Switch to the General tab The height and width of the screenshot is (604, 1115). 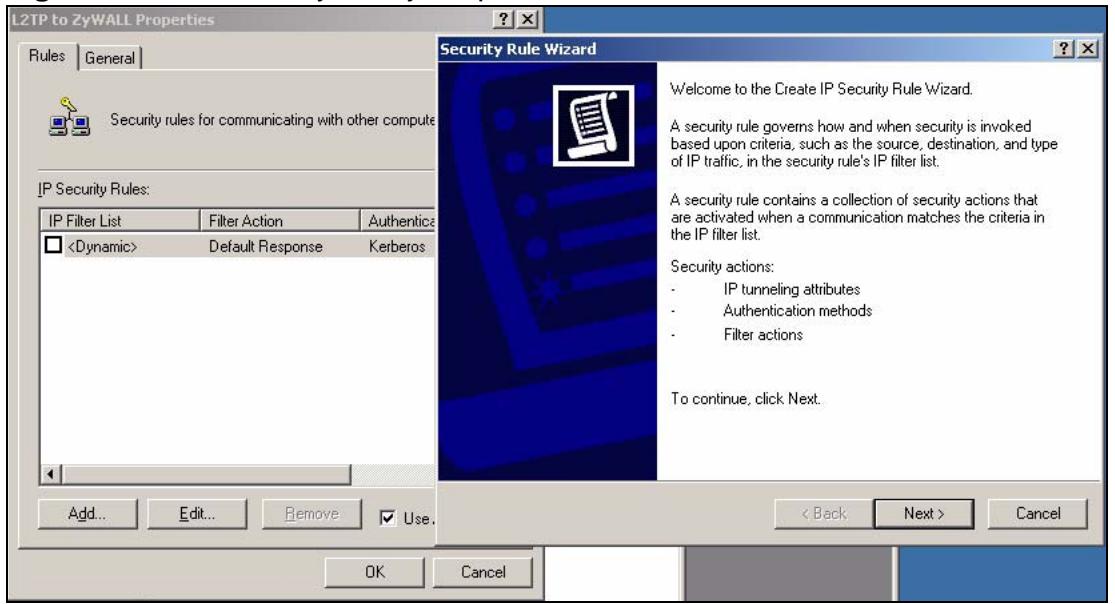click(x=110, y=58)
